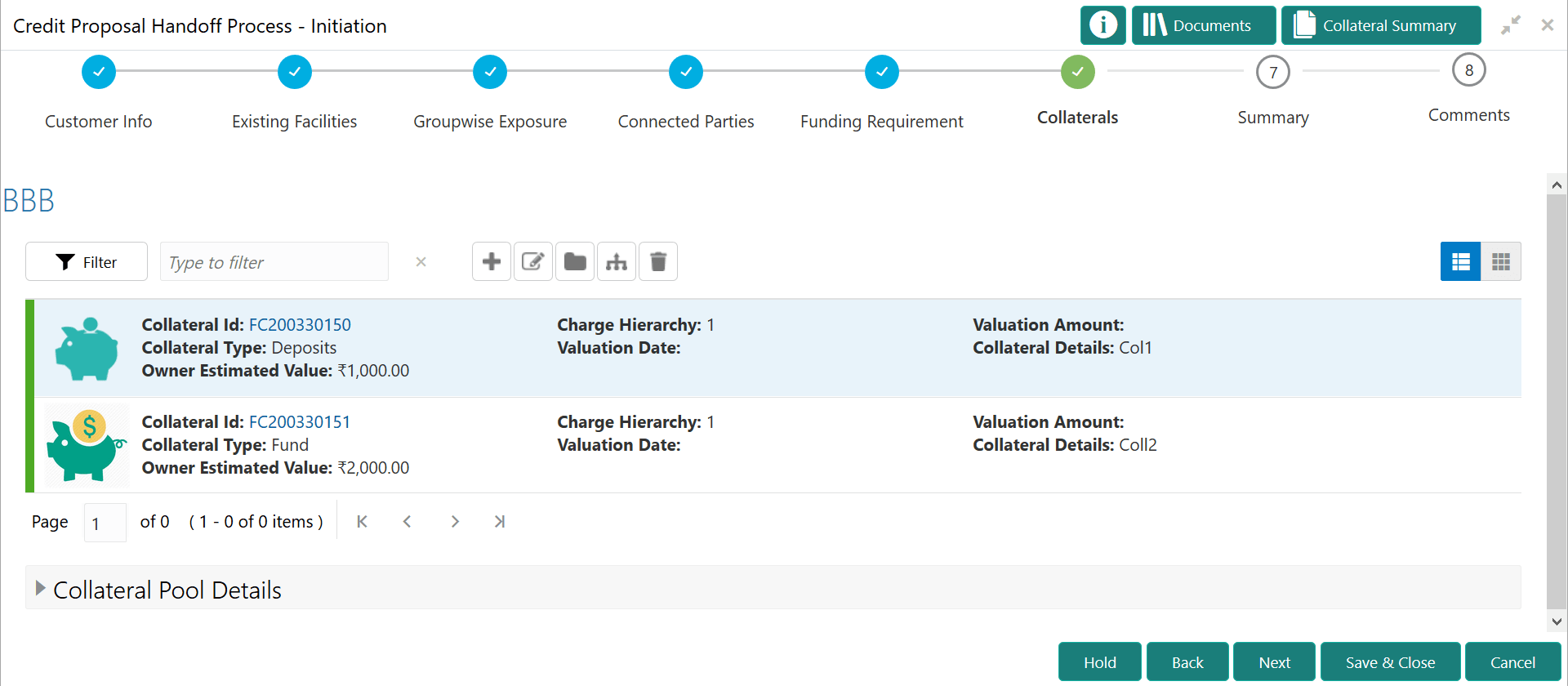Image resolution: width=1568 pixels, height=686 pixels.
Task: Switch to grid view
Action: tap(1501, 261)
